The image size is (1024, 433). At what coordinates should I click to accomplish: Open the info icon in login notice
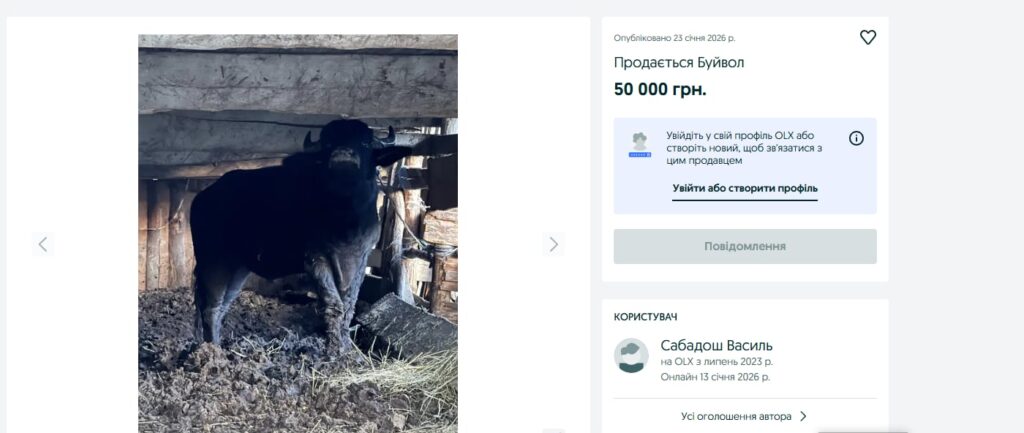pos(856,138)
